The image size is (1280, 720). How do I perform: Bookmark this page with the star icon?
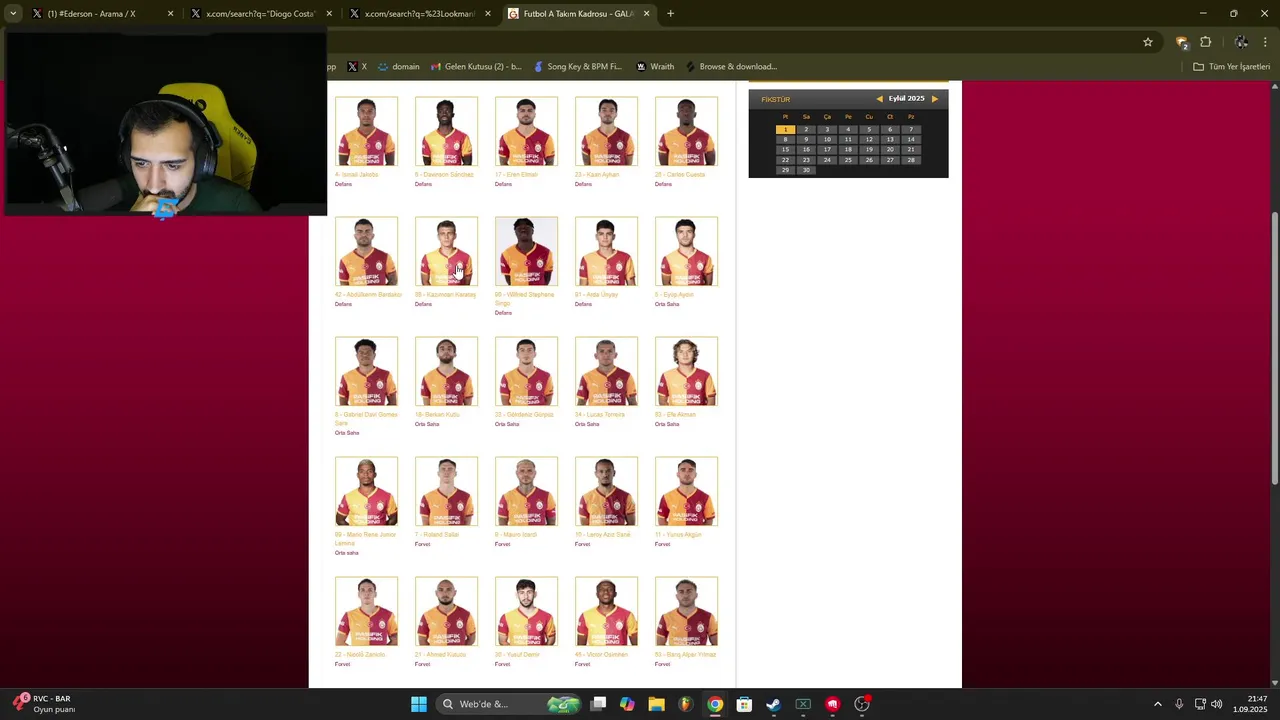tap(1148, 42)
